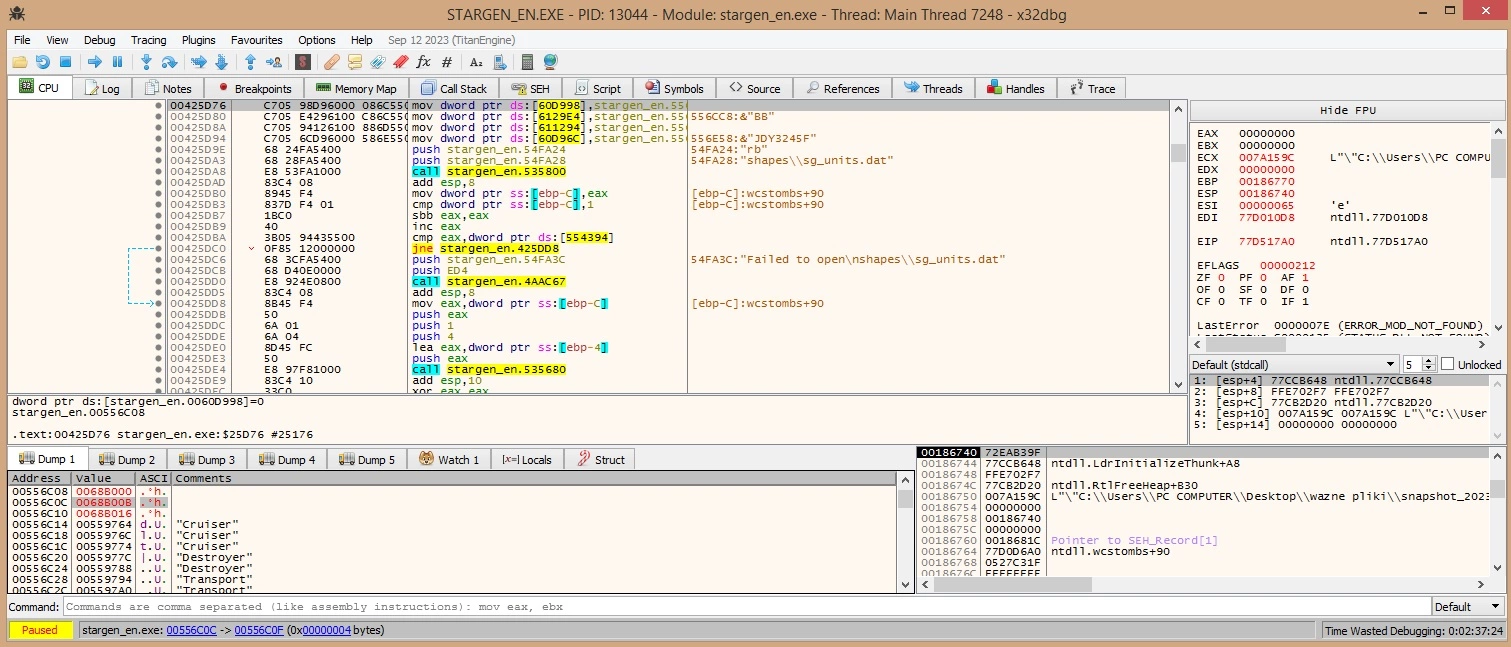Open the Watch 1 tab
1511x647 pixels.
(x=449, y=459)
